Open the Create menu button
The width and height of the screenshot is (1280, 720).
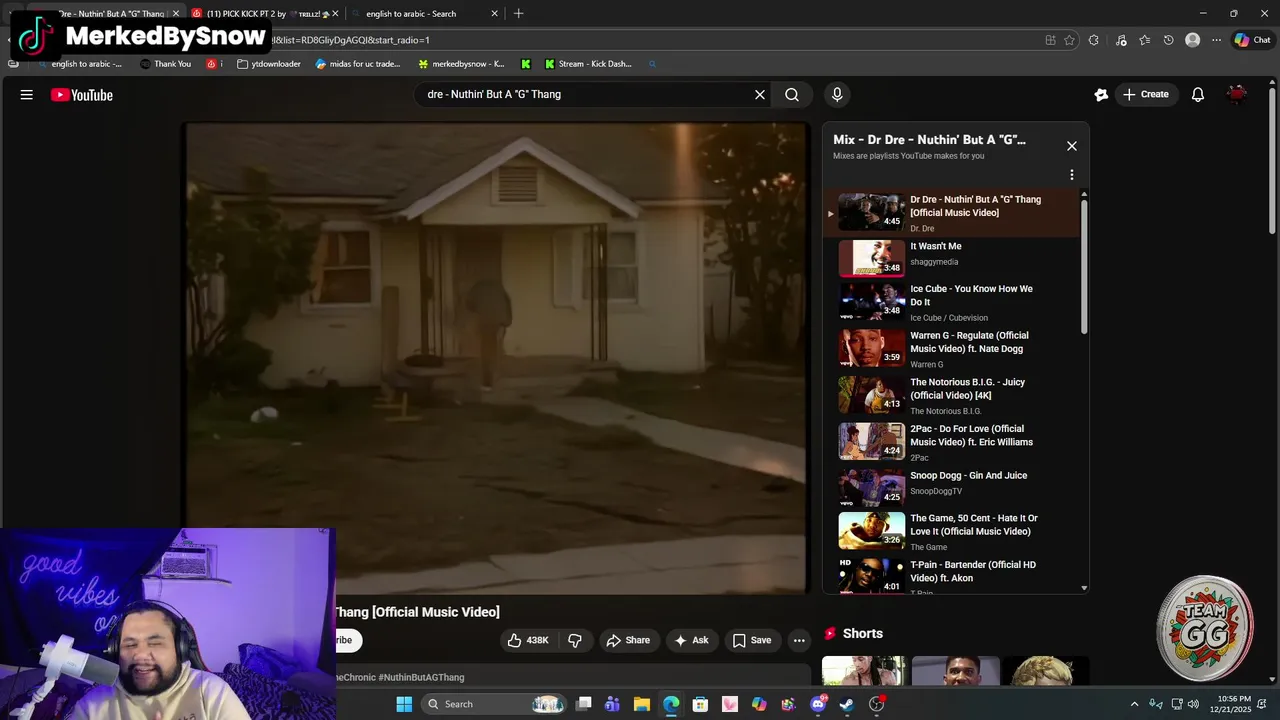pos(1145,95)
